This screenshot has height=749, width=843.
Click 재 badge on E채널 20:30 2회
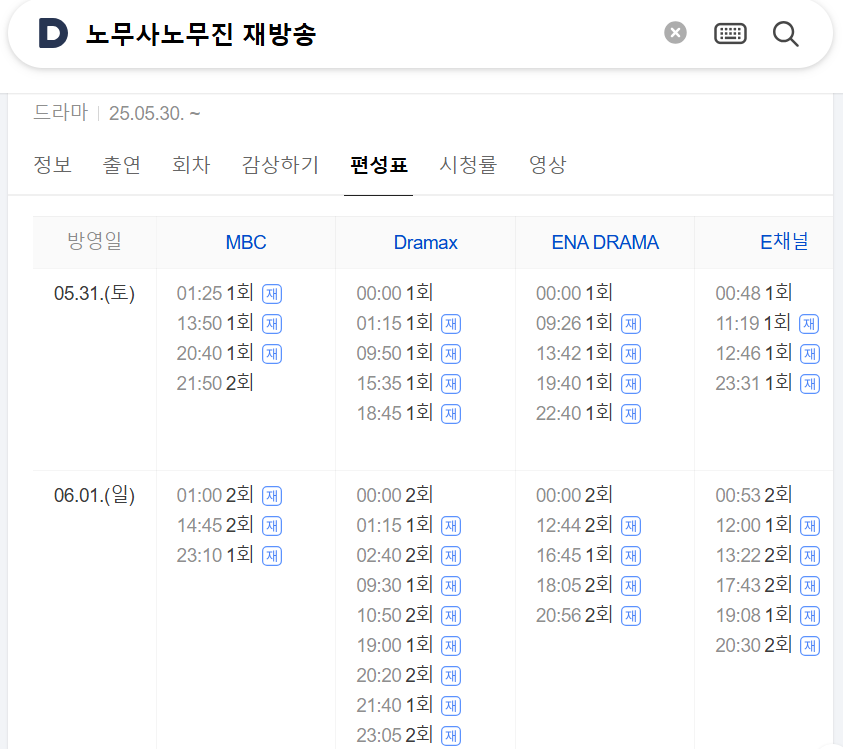(810, 646)
